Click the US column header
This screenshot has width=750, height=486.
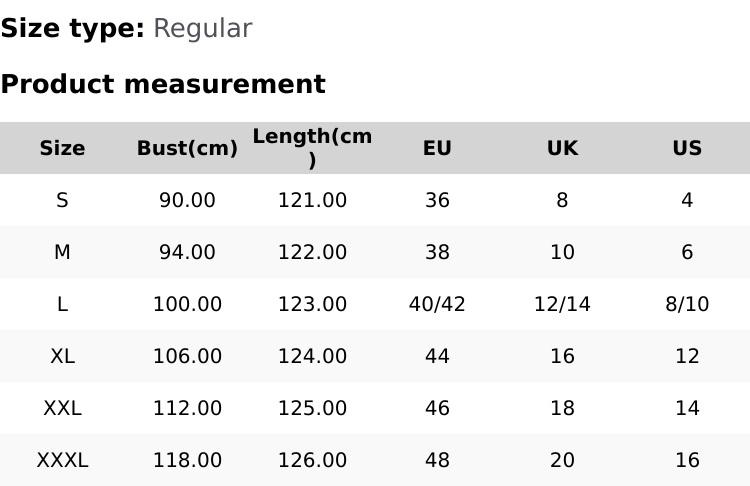[x=687, y=148]
